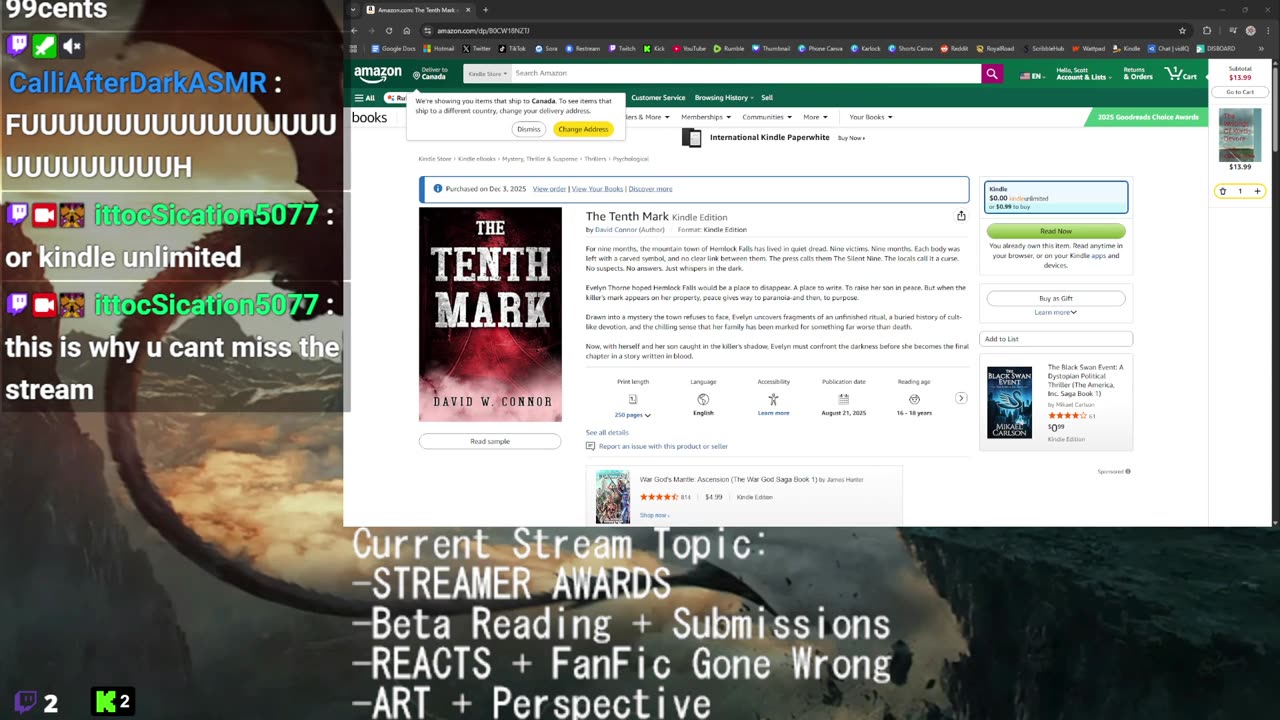Open the Wattpad bookmark

click(1089, 48)
